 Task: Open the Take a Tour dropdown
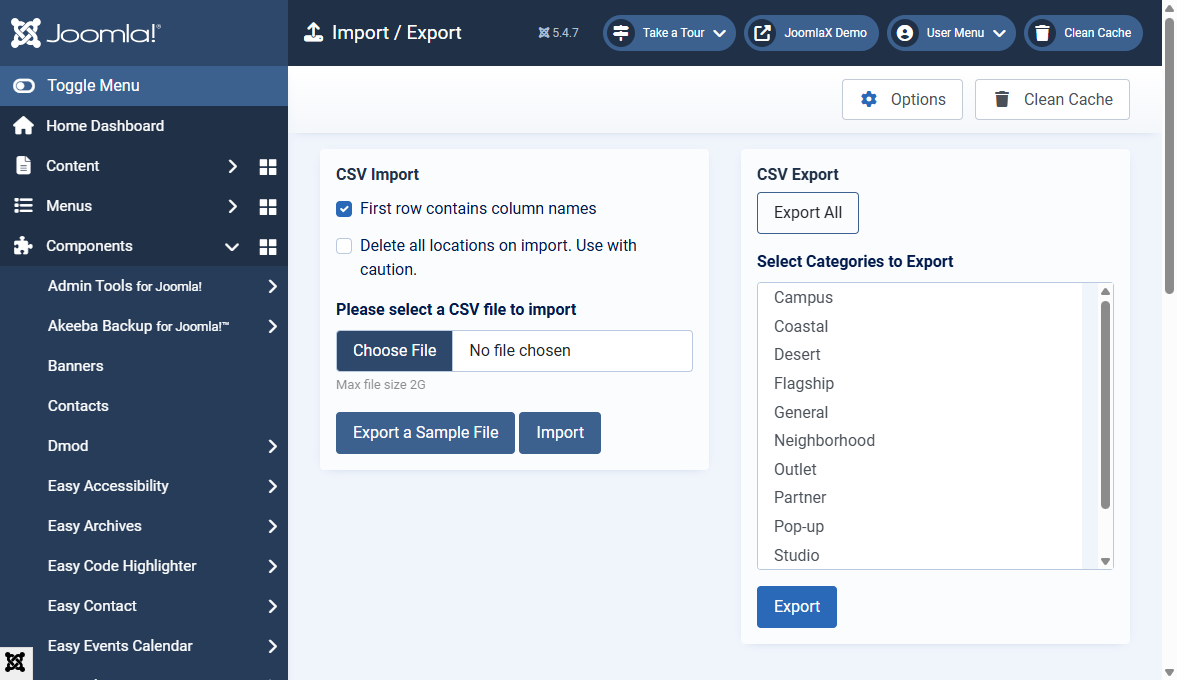pos(669,33)
